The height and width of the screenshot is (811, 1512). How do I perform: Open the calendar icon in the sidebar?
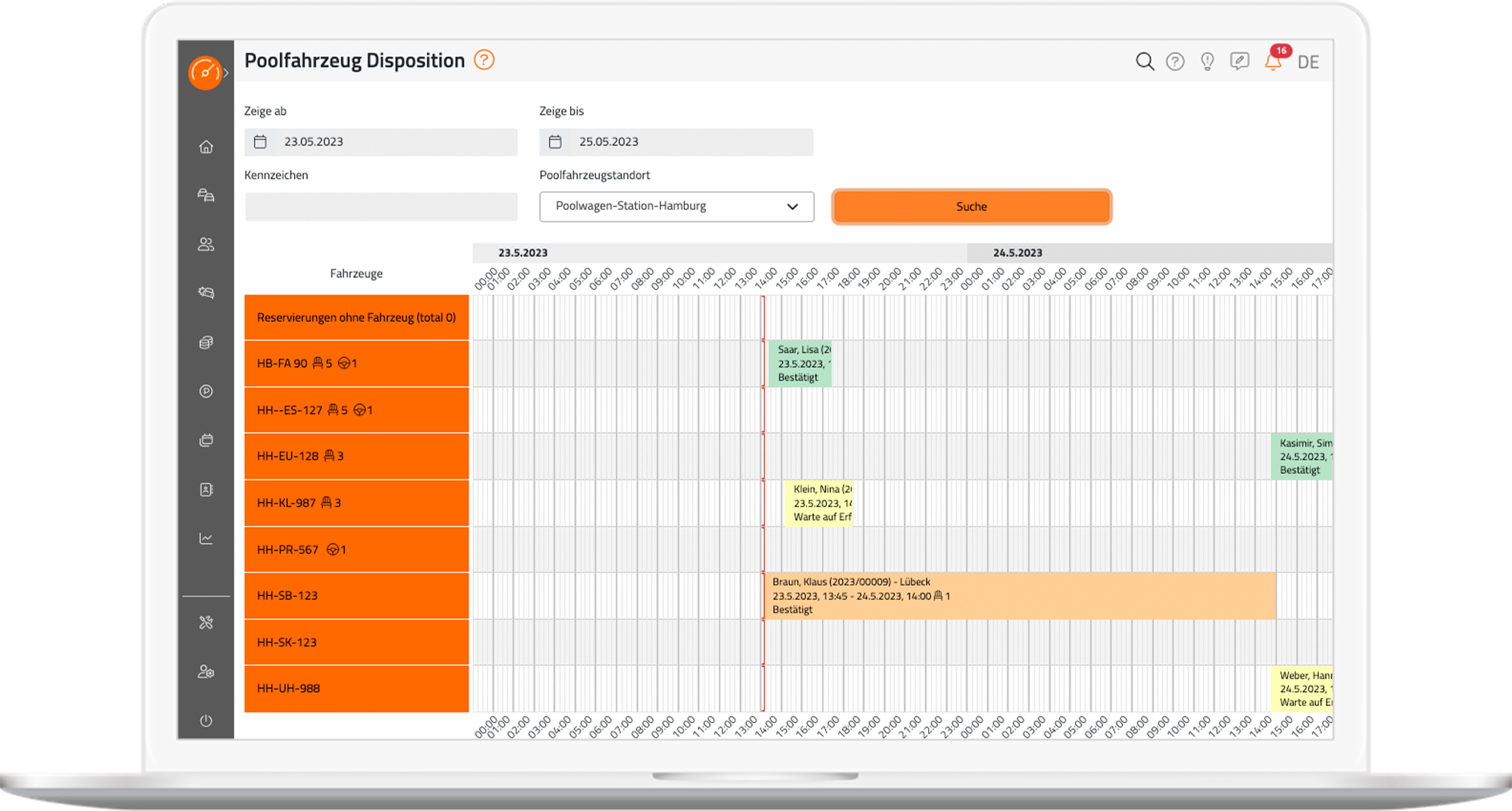click(206, 440)
